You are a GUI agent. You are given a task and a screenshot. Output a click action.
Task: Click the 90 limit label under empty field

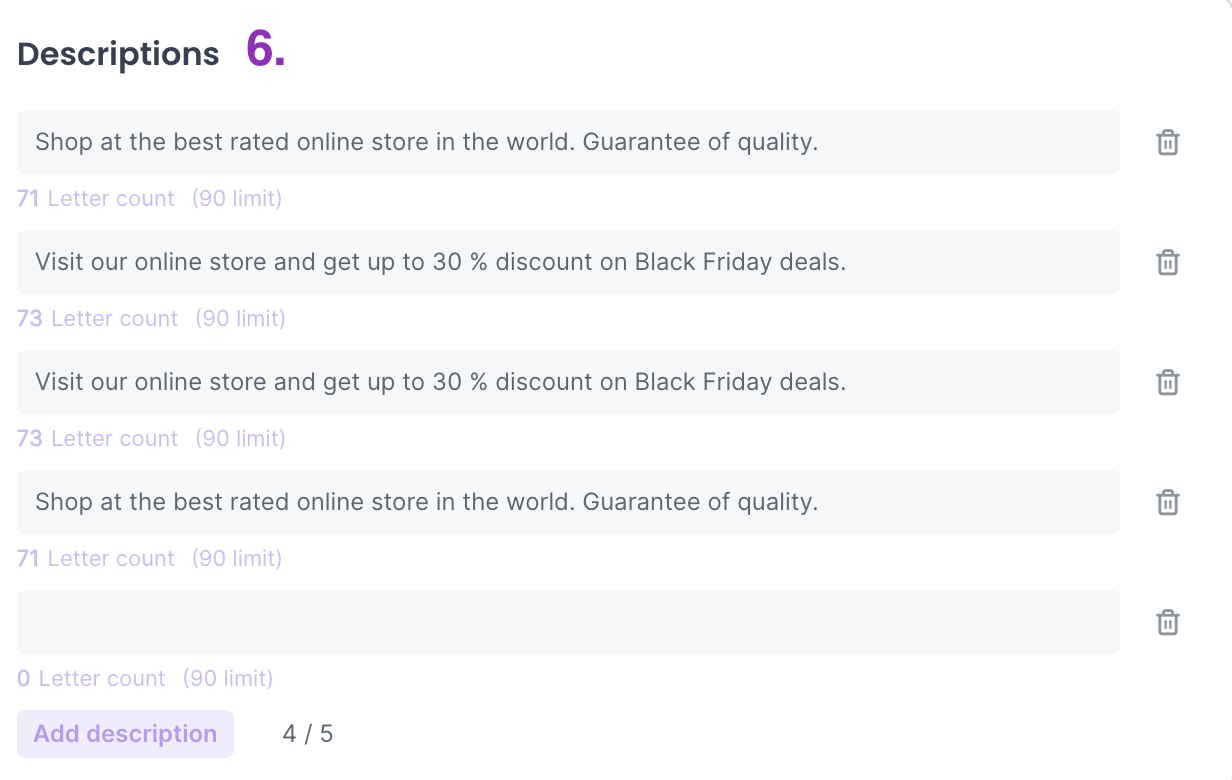coord(228,678)
